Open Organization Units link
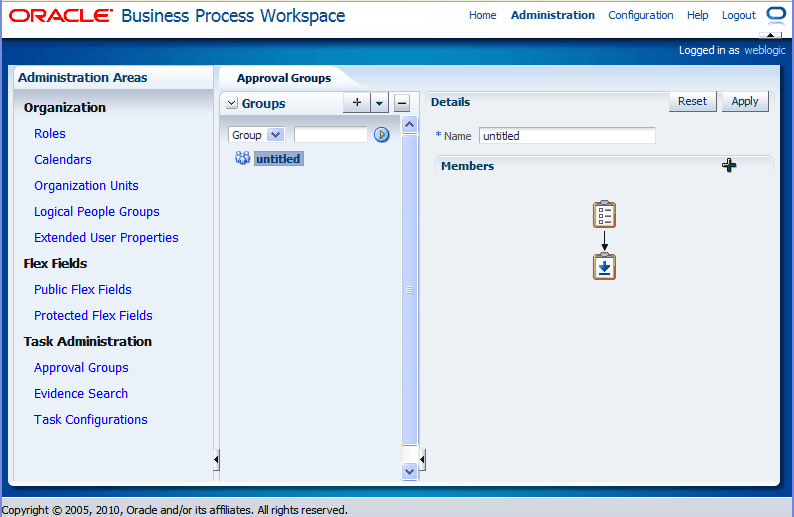794x517 pixels. point(86,186)
